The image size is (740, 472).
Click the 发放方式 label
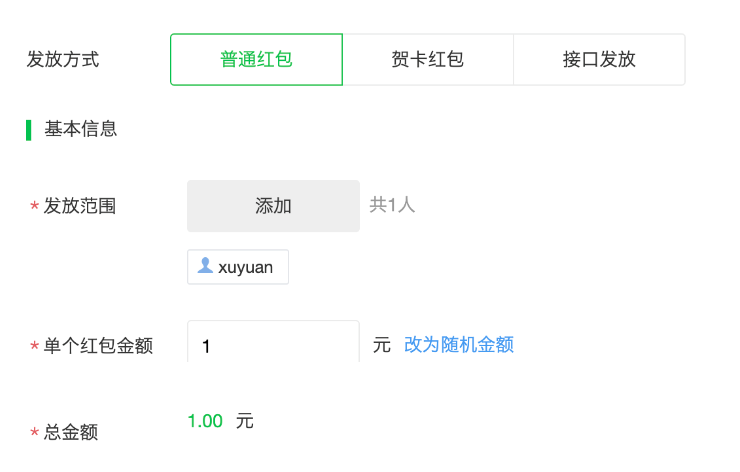pyautogui.click(x=63, y=59)
